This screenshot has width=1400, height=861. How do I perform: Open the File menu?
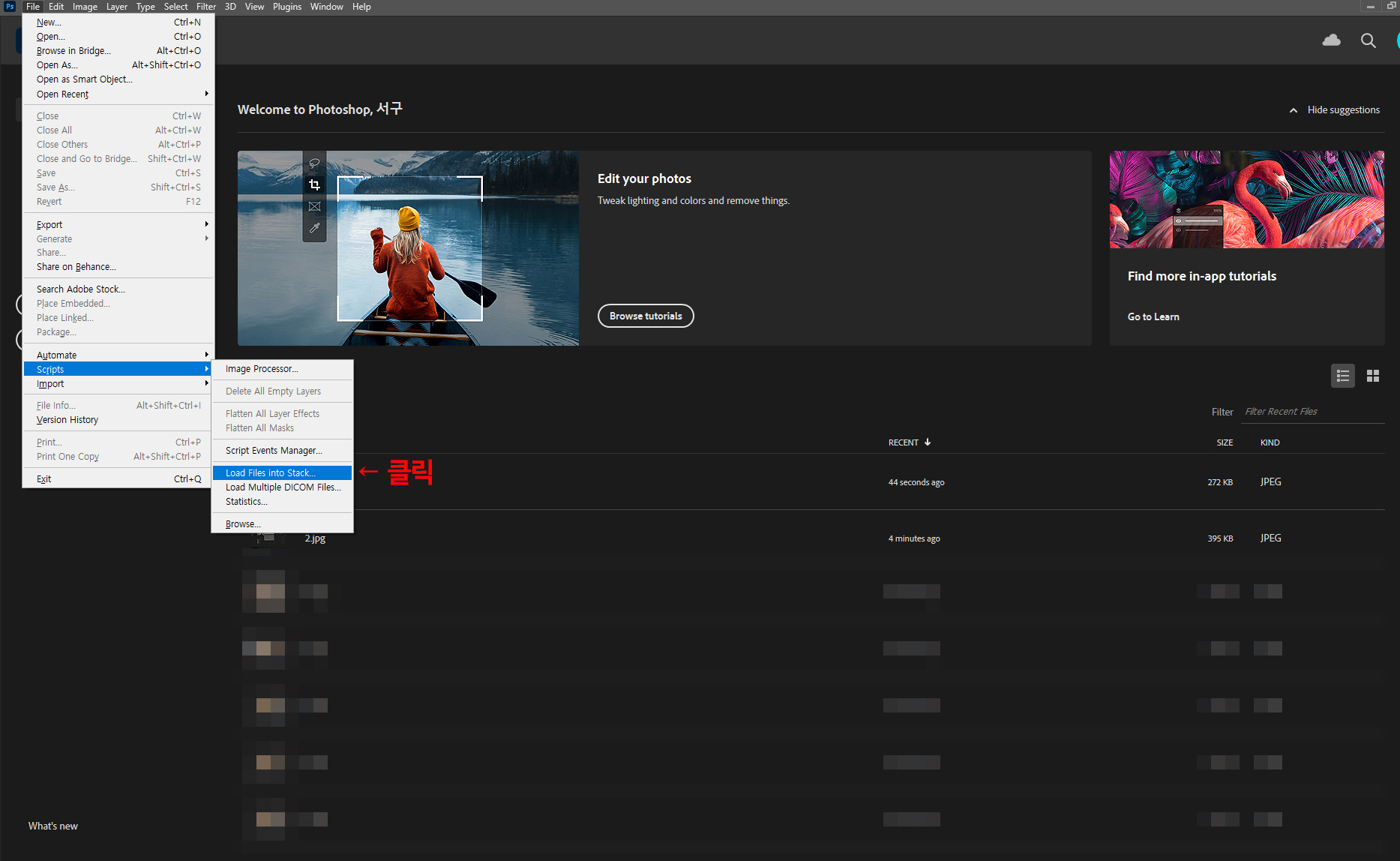coord(33,7)
